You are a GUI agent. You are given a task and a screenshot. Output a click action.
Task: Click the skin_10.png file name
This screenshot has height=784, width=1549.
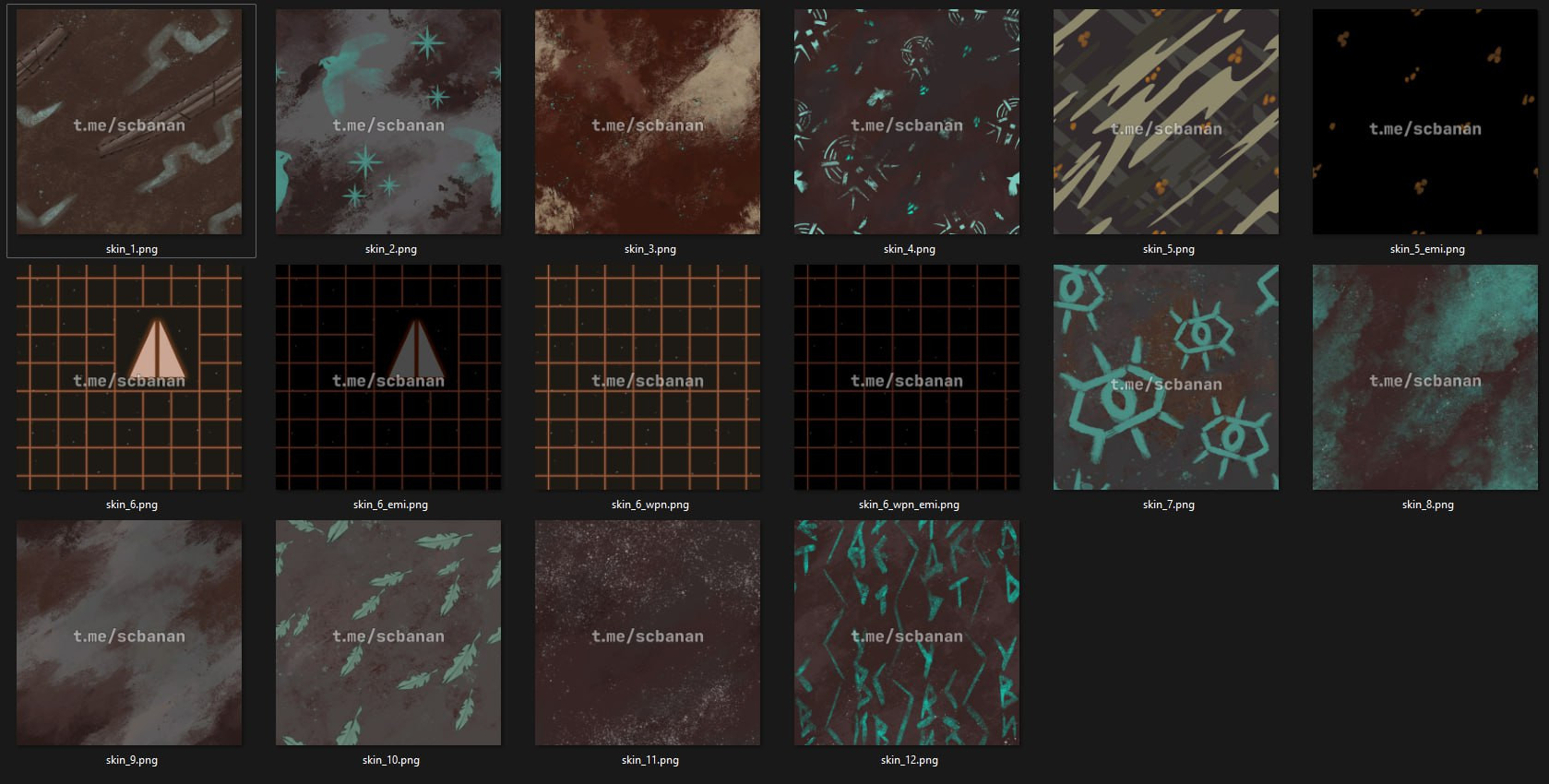click(x=391, y=760)
